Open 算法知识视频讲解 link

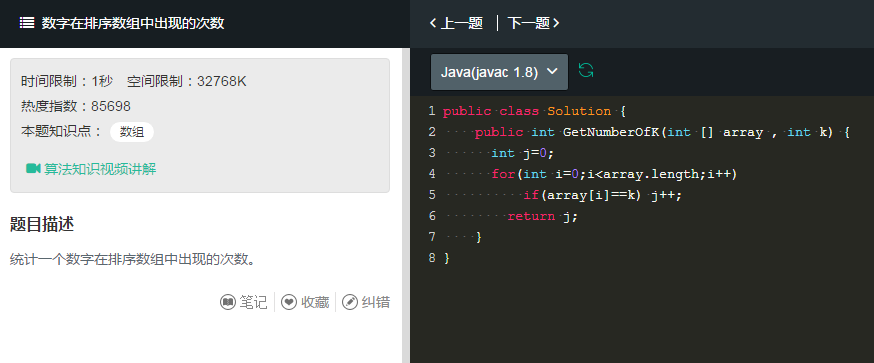click(100, 169)
